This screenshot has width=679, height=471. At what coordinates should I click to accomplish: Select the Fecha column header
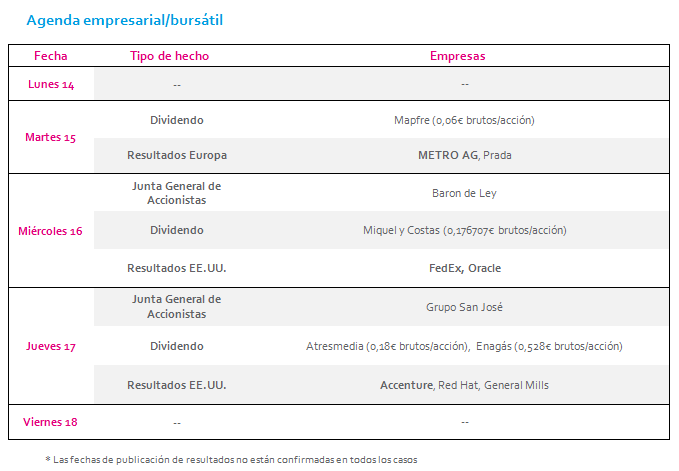(51, 56)
